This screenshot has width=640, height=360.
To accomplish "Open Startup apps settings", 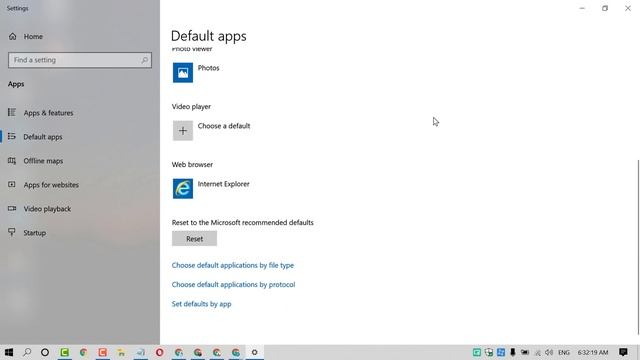I will (34, 233).
